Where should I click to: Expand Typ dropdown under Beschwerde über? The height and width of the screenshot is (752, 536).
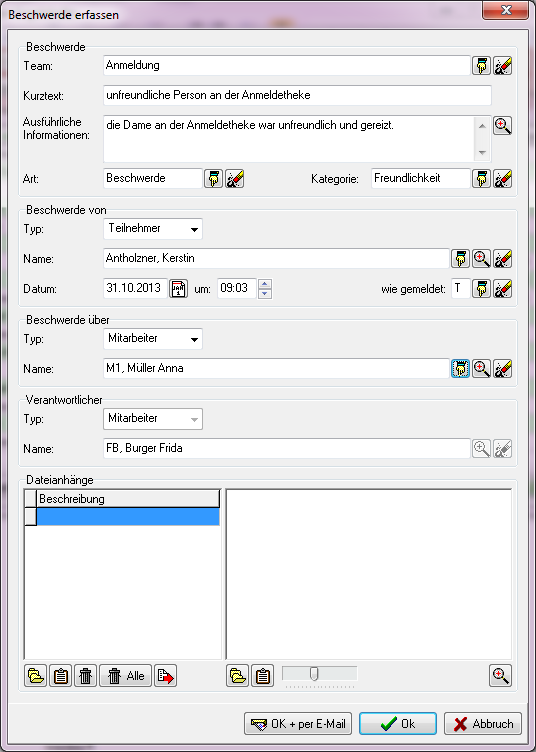194,339
